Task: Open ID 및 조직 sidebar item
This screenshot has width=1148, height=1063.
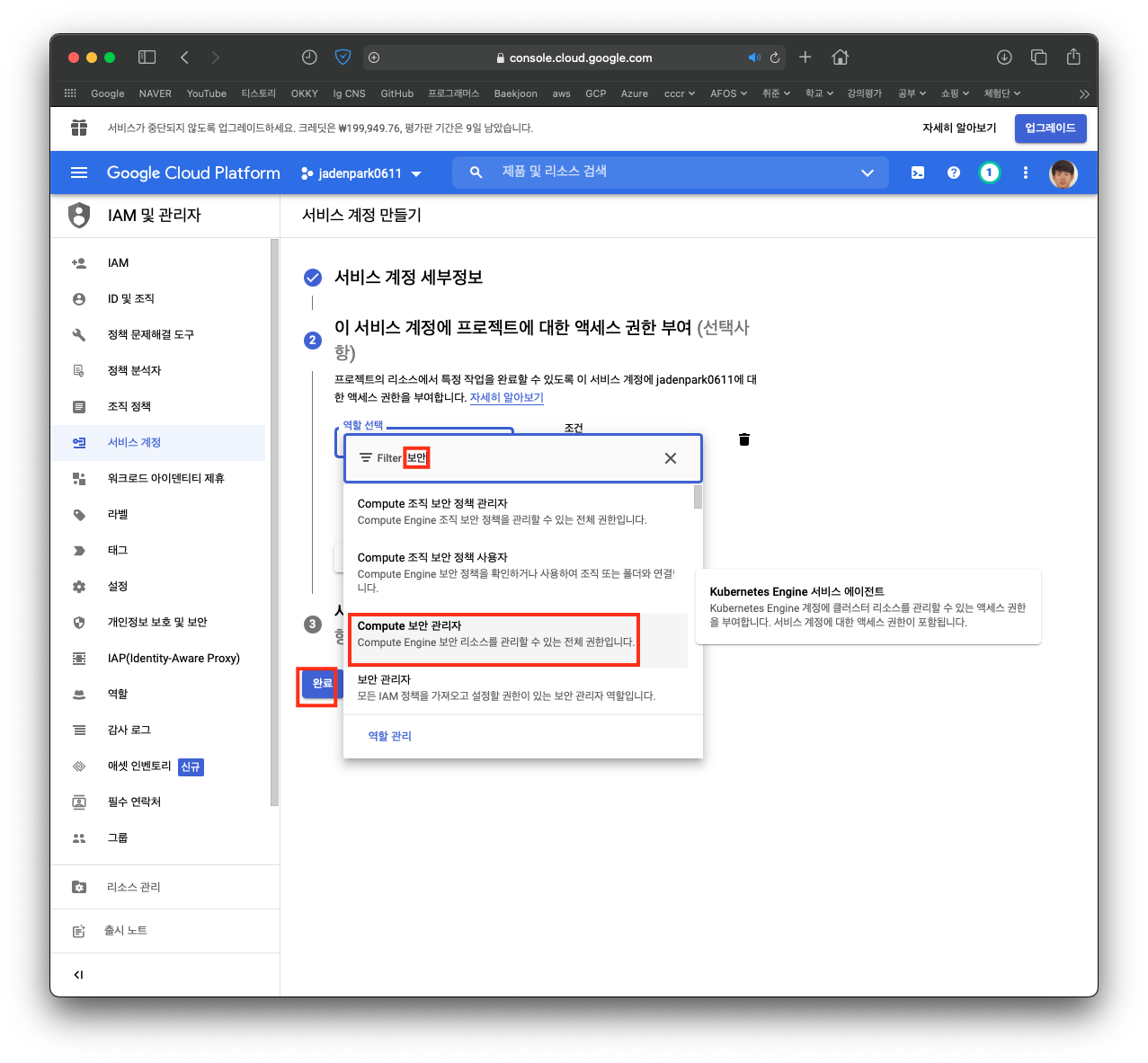Action: click(x=158, y=299)
